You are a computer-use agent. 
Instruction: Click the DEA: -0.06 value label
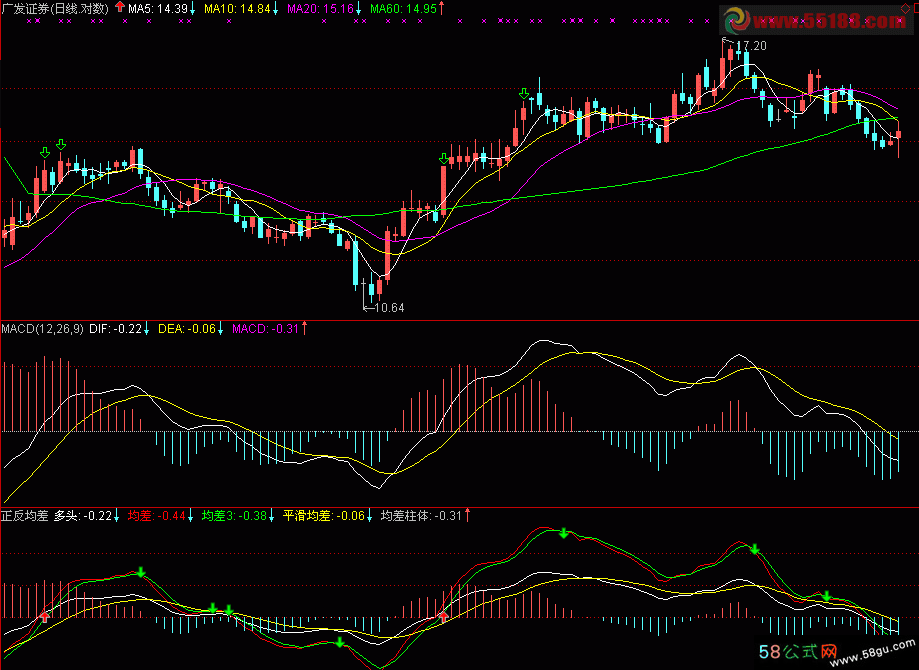coord(187,328)
